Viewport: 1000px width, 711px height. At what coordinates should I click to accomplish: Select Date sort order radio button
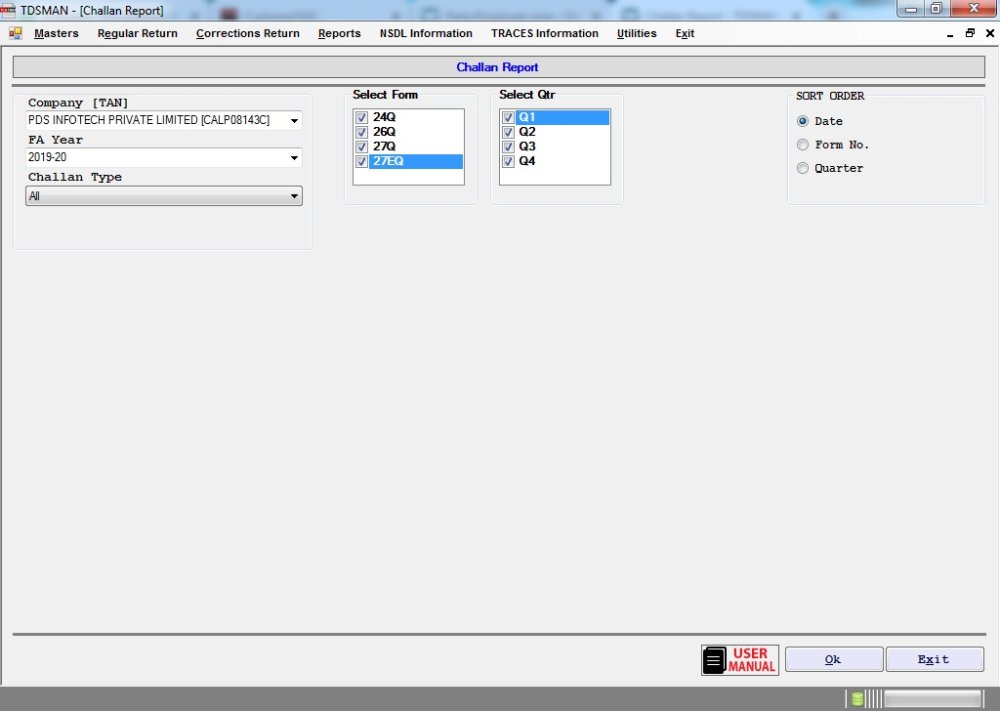tap(803, 121)
